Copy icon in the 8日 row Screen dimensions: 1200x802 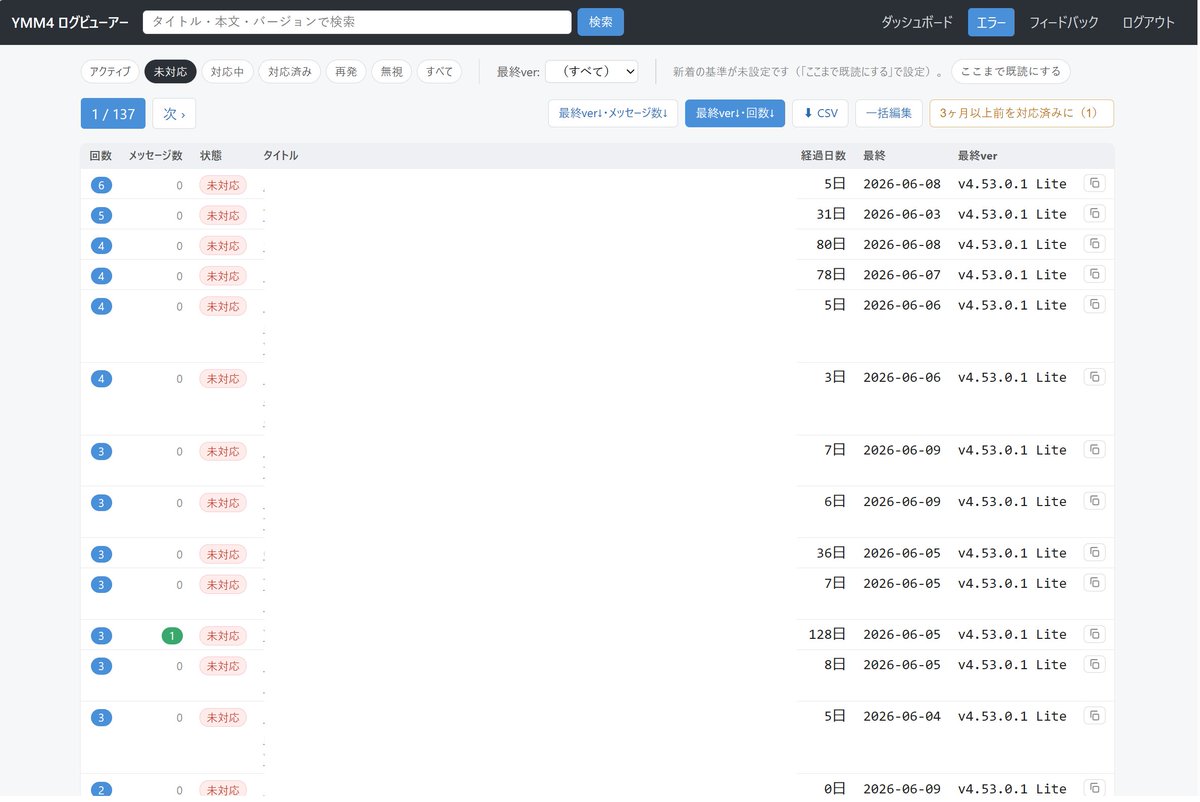(x=1095, y=664)
